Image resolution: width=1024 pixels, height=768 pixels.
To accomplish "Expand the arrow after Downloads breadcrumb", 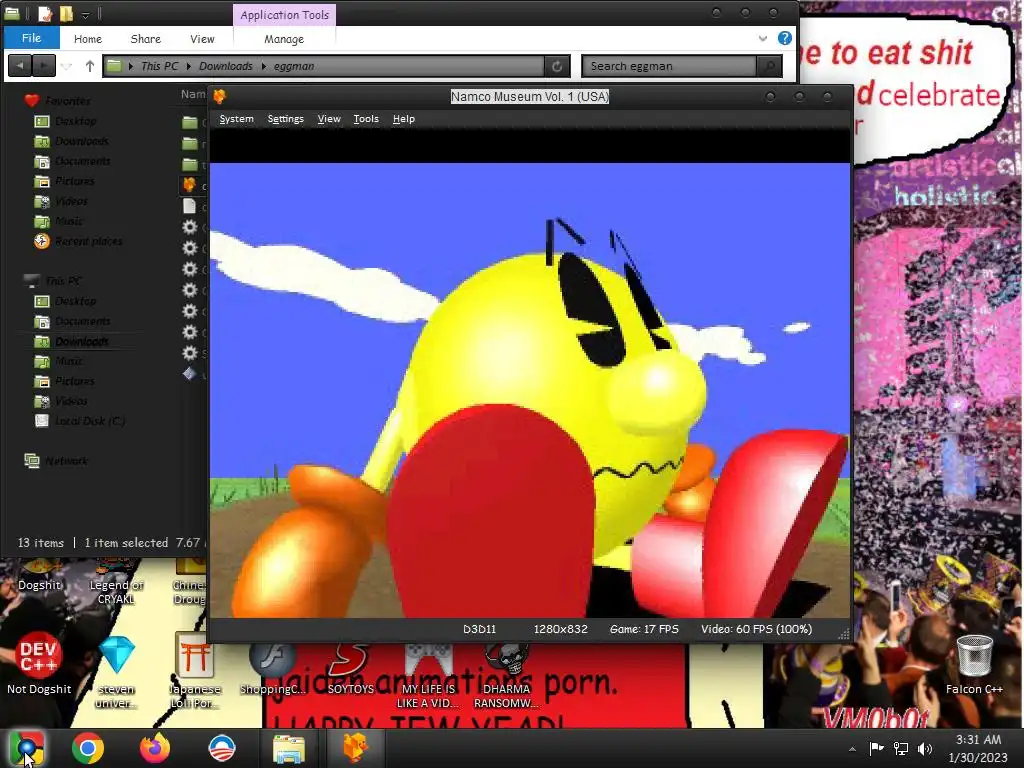I will tap(263, 66).
